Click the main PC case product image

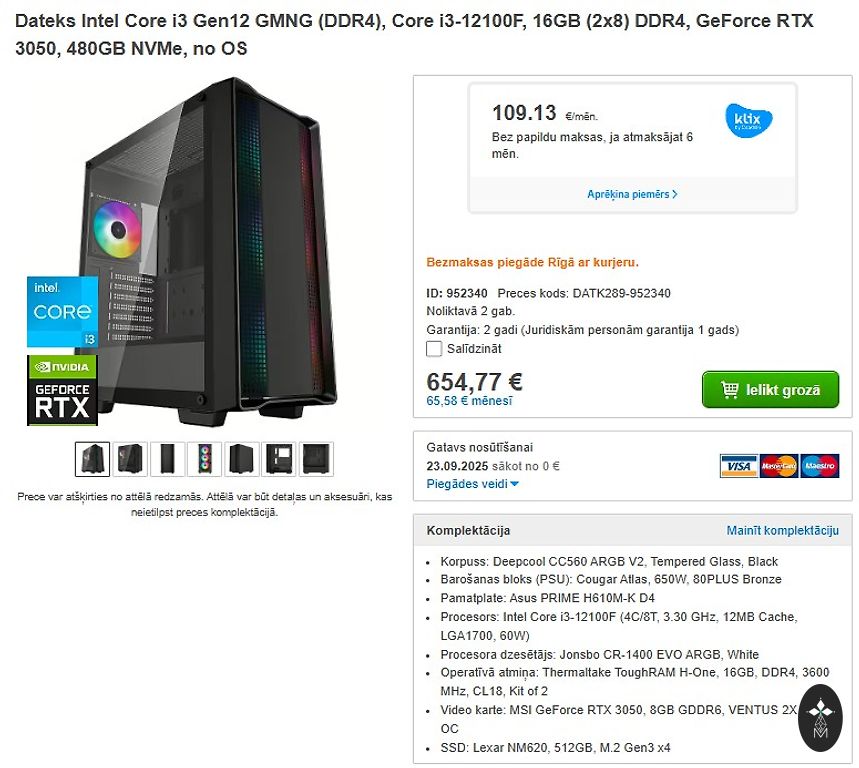pos(207,252)
